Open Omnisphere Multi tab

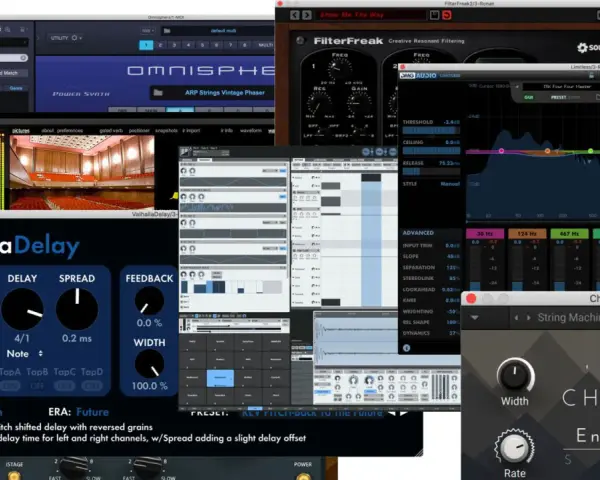(266, 45)
